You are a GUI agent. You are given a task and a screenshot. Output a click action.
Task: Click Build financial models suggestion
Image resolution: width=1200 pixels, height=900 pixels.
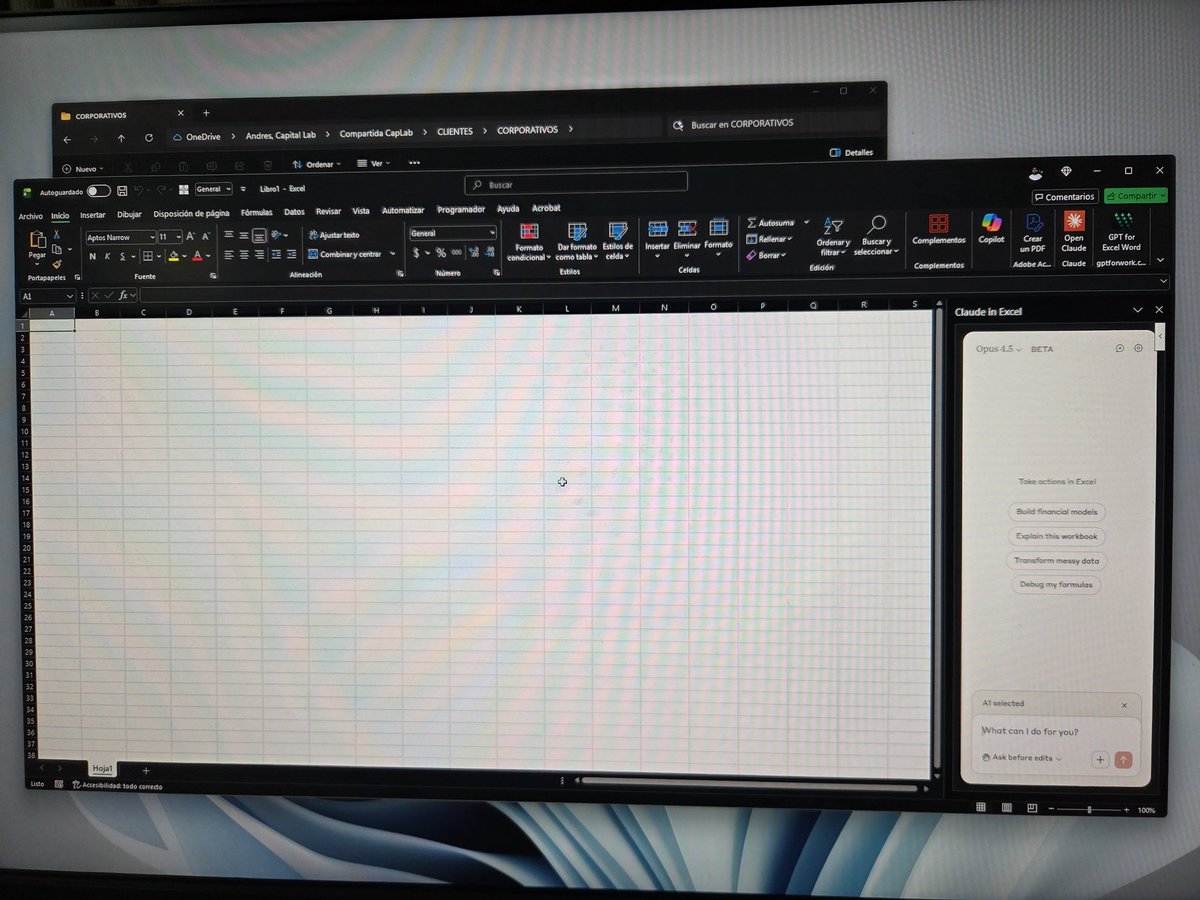pyautogui.click(x=1056, y=512)
